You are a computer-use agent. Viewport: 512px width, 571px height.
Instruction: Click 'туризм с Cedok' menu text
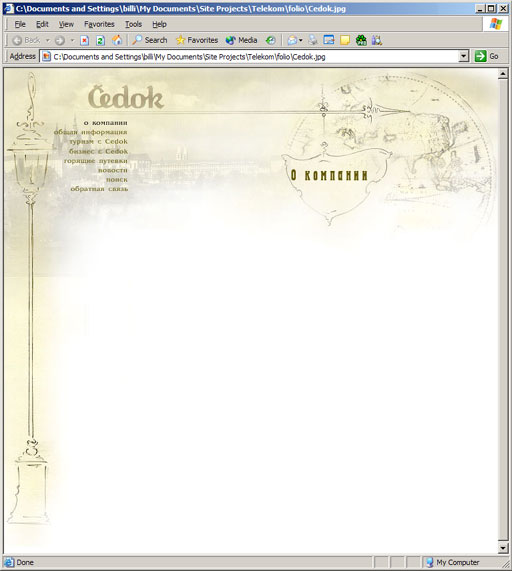tap(98, 141)
